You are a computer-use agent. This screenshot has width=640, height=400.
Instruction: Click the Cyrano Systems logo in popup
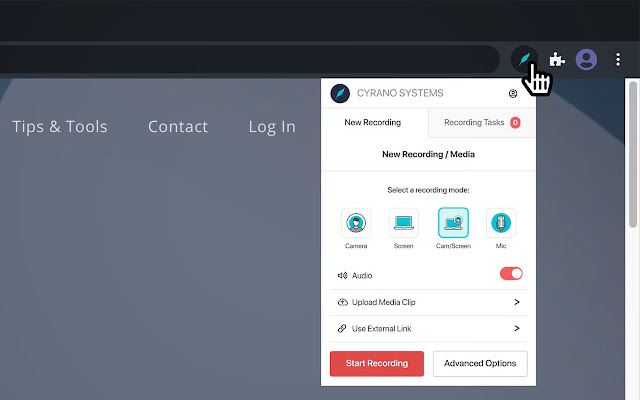340,93
